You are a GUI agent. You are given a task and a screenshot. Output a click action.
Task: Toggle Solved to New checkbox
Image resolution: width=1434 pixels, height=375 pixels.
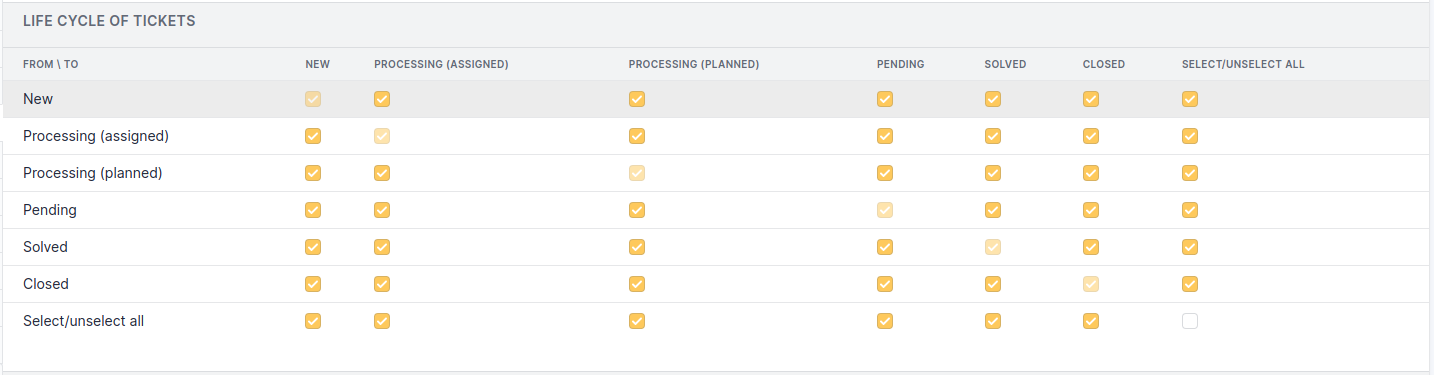point(313,247)
